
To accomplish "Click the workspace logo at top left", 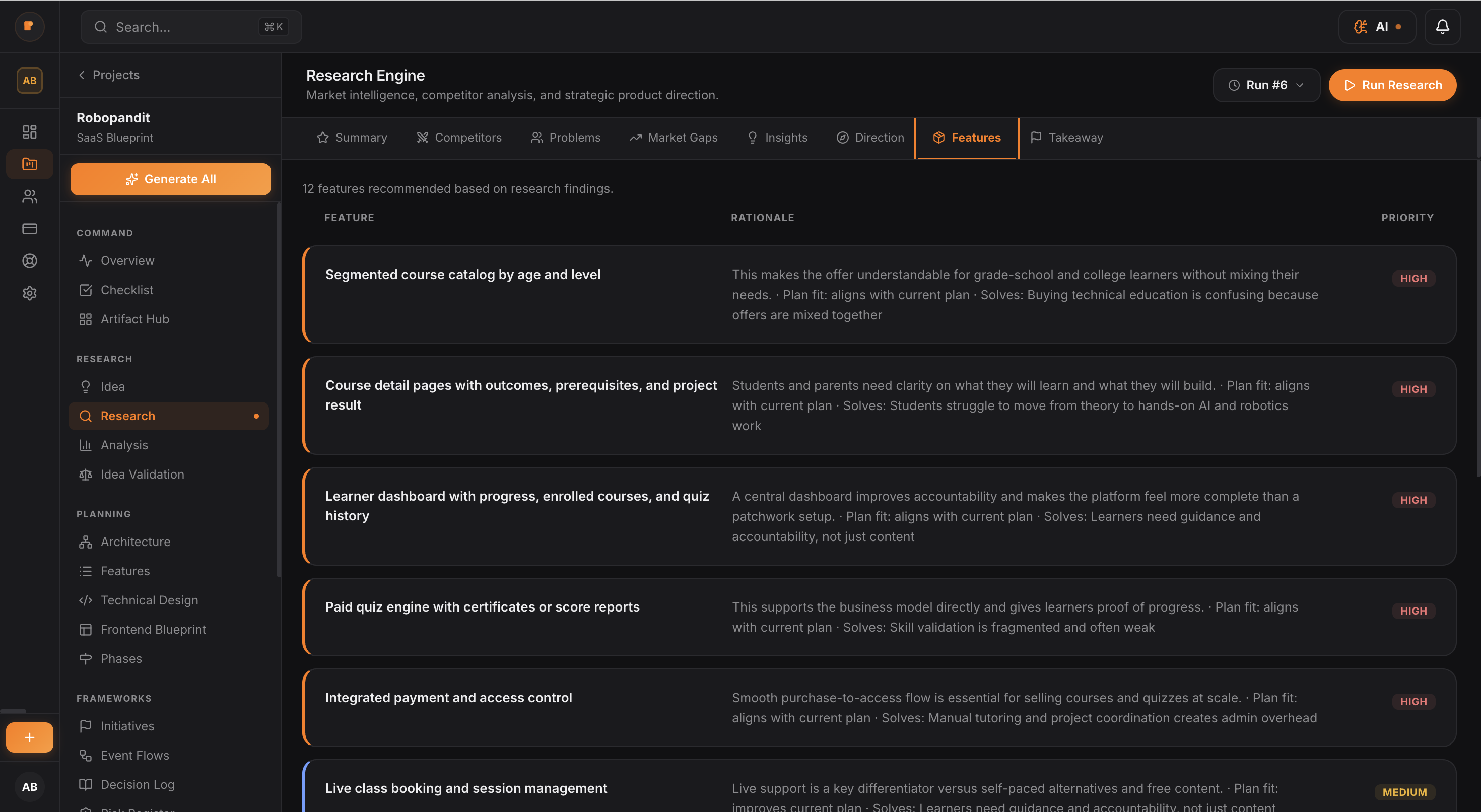I will tap(29, 27).
